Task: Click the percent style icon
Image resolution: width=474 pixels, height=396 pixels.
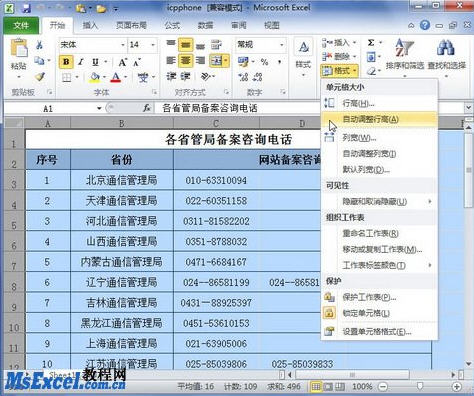Action: pos(264,62)
